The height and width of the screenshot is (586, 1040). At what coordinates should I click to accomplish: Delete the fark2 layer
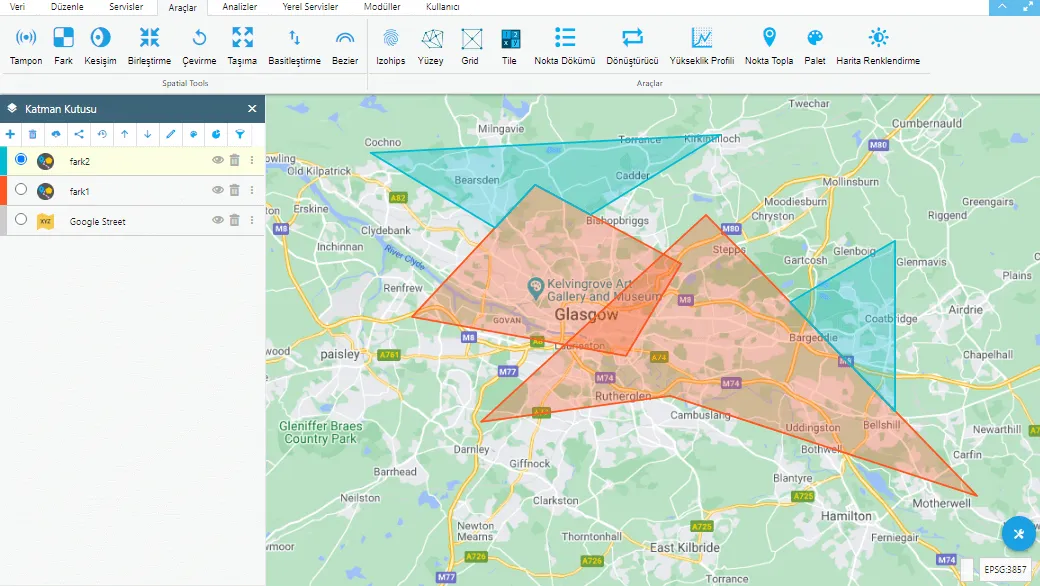tap(234, 160)
